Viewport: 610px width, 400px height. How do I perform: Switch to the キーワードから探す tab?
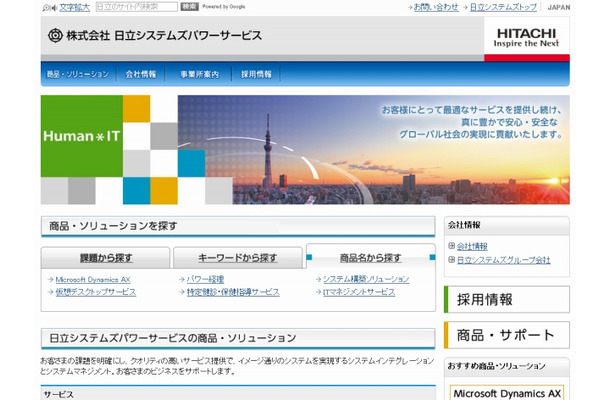click(238, 258)
